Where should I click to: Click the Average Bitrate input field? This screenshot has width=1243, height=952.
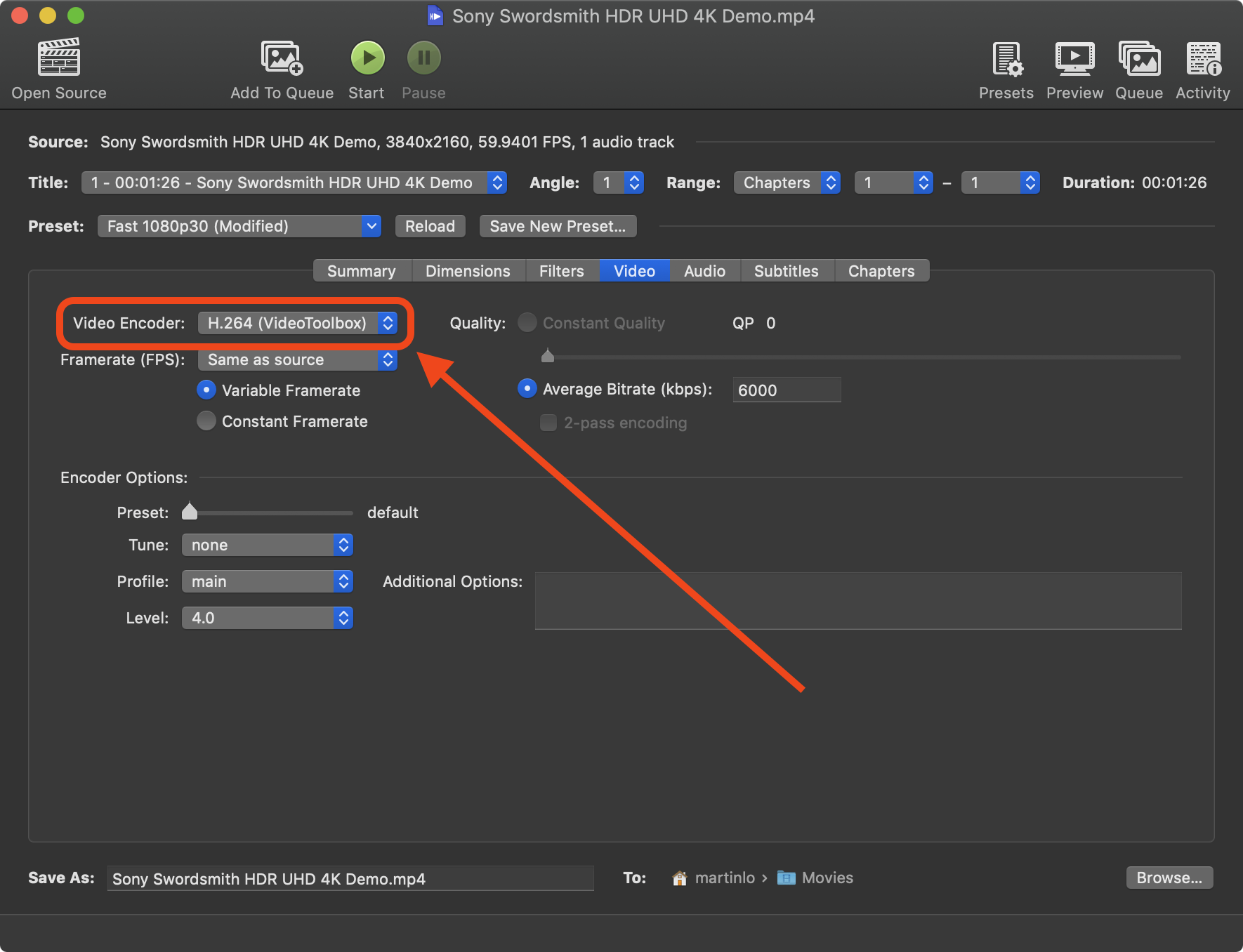coord(787,390)
